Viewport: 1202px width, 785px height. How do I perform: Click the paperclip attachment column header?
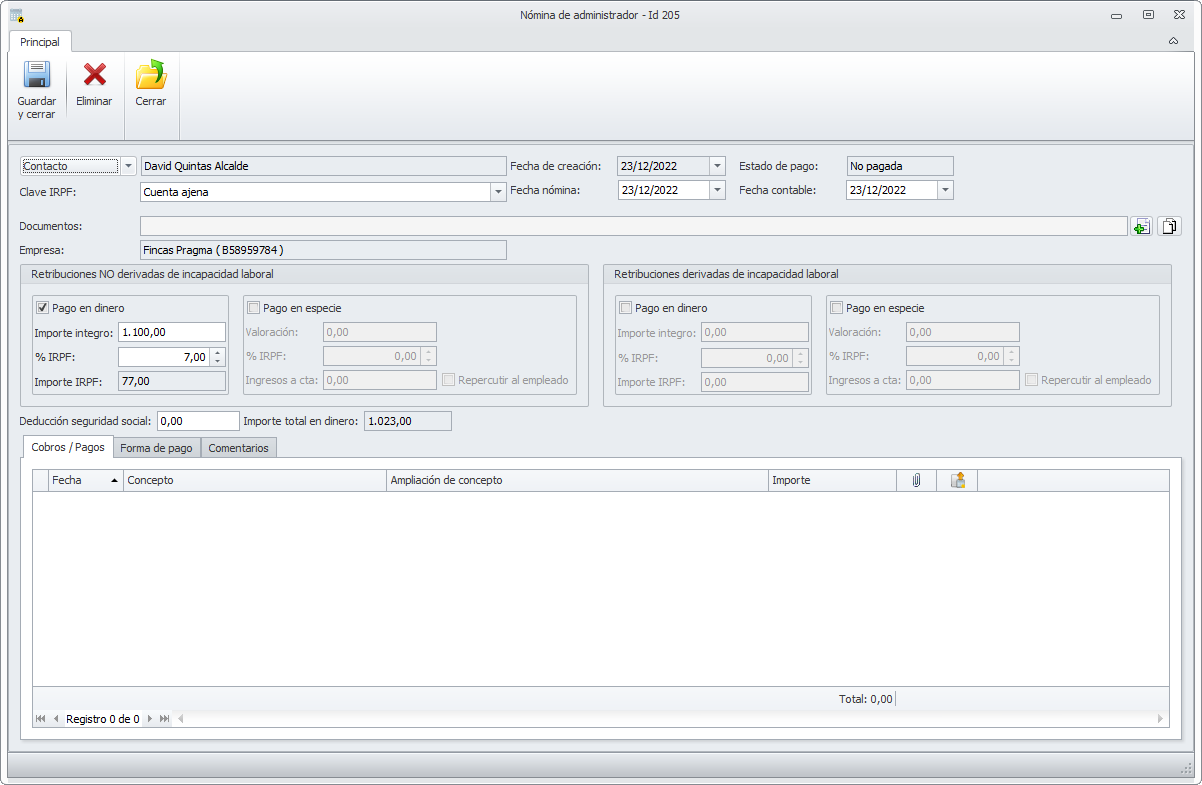[x=916, y=481]
